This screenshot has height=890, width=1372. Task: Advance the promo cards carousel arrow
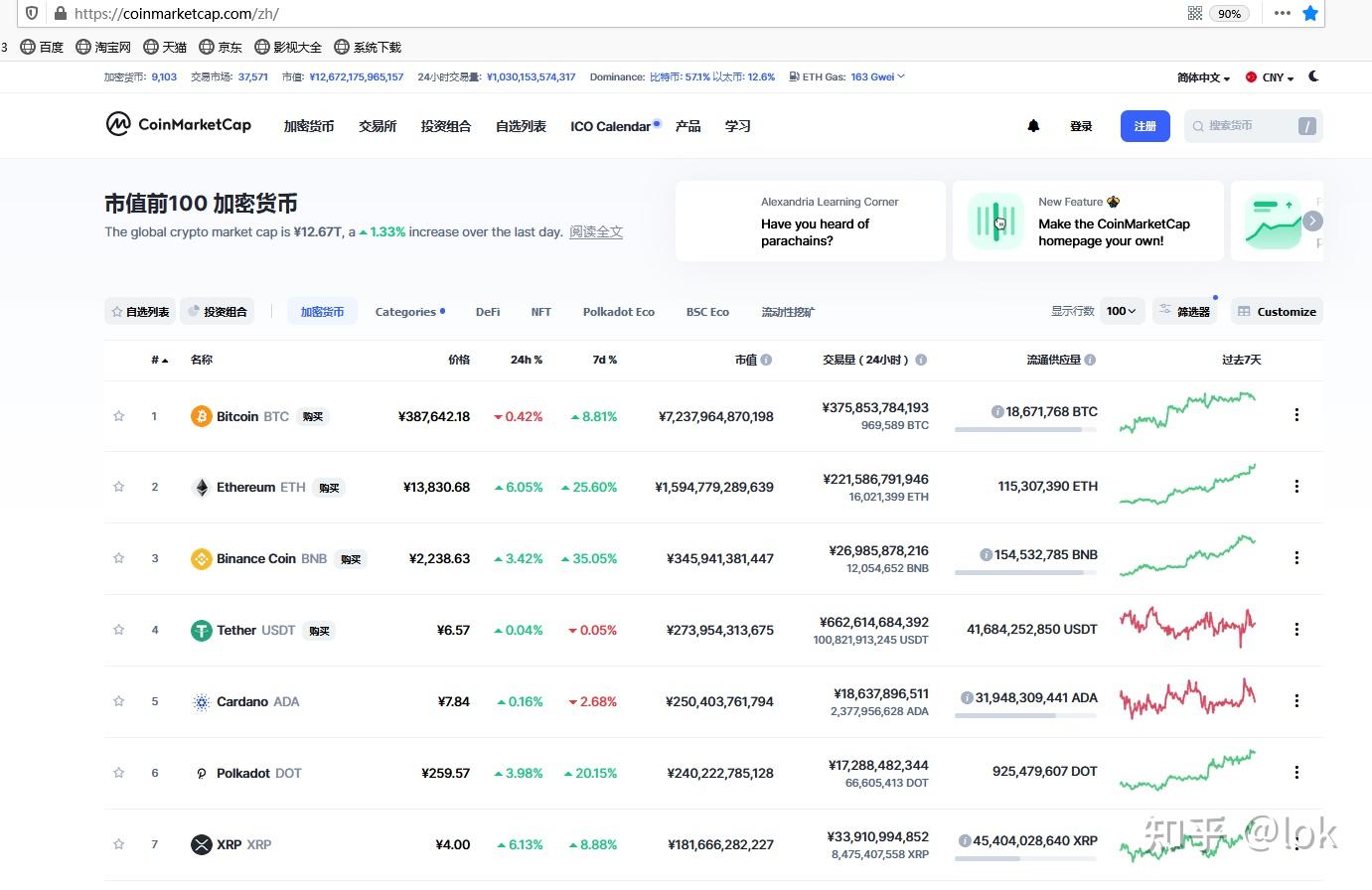coord(1312,222)
